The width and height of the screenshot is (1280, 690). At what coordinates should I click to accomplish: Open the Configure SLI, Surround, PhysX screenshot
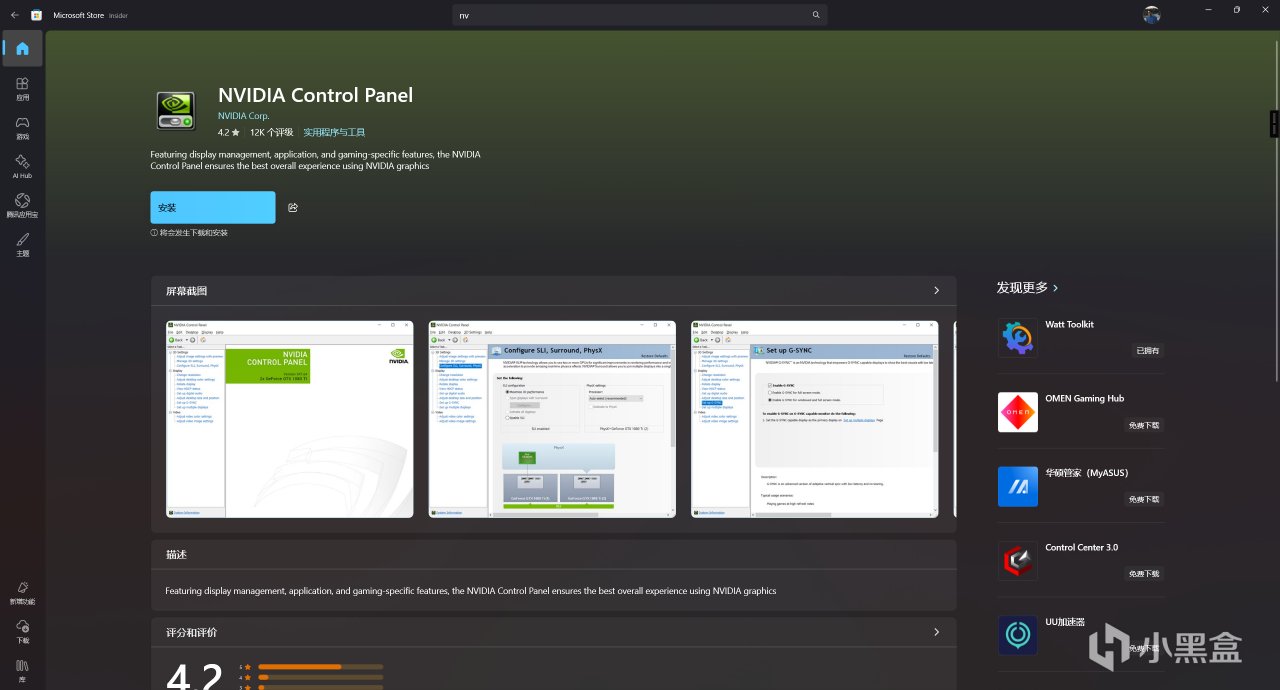tap(552, 419)
